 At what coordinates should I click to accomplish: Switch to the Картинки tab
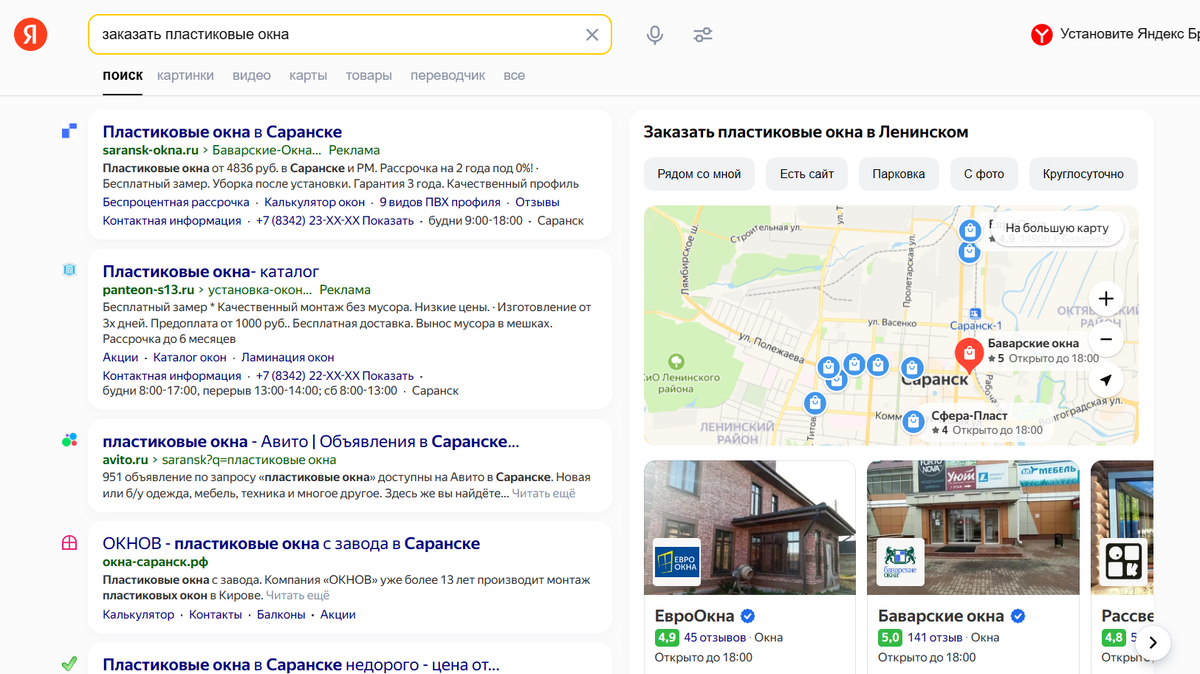click(185, 75)
